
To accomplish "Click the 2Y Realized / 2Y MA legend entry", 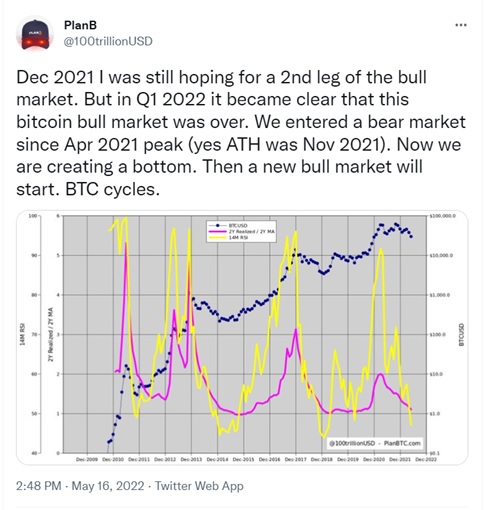I will point(241,231).
